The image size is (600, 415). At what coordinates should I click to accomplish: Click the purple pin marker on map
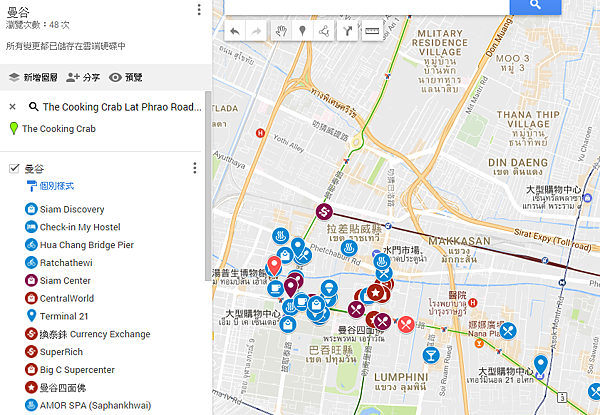pos(291,287)
